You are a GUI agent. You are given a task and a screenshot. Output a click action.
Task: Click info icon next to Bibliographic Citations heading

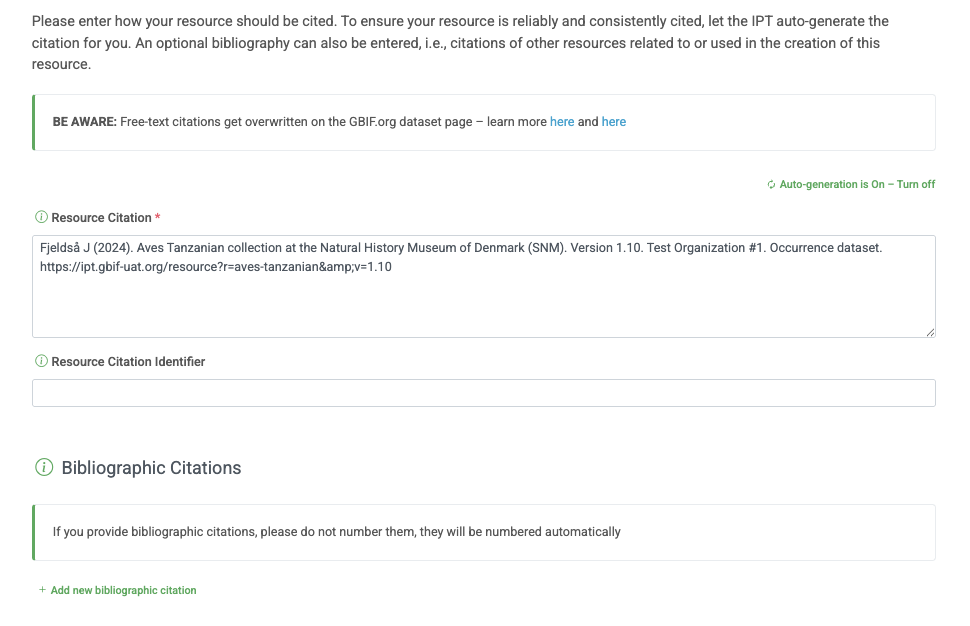pos(44,467)
